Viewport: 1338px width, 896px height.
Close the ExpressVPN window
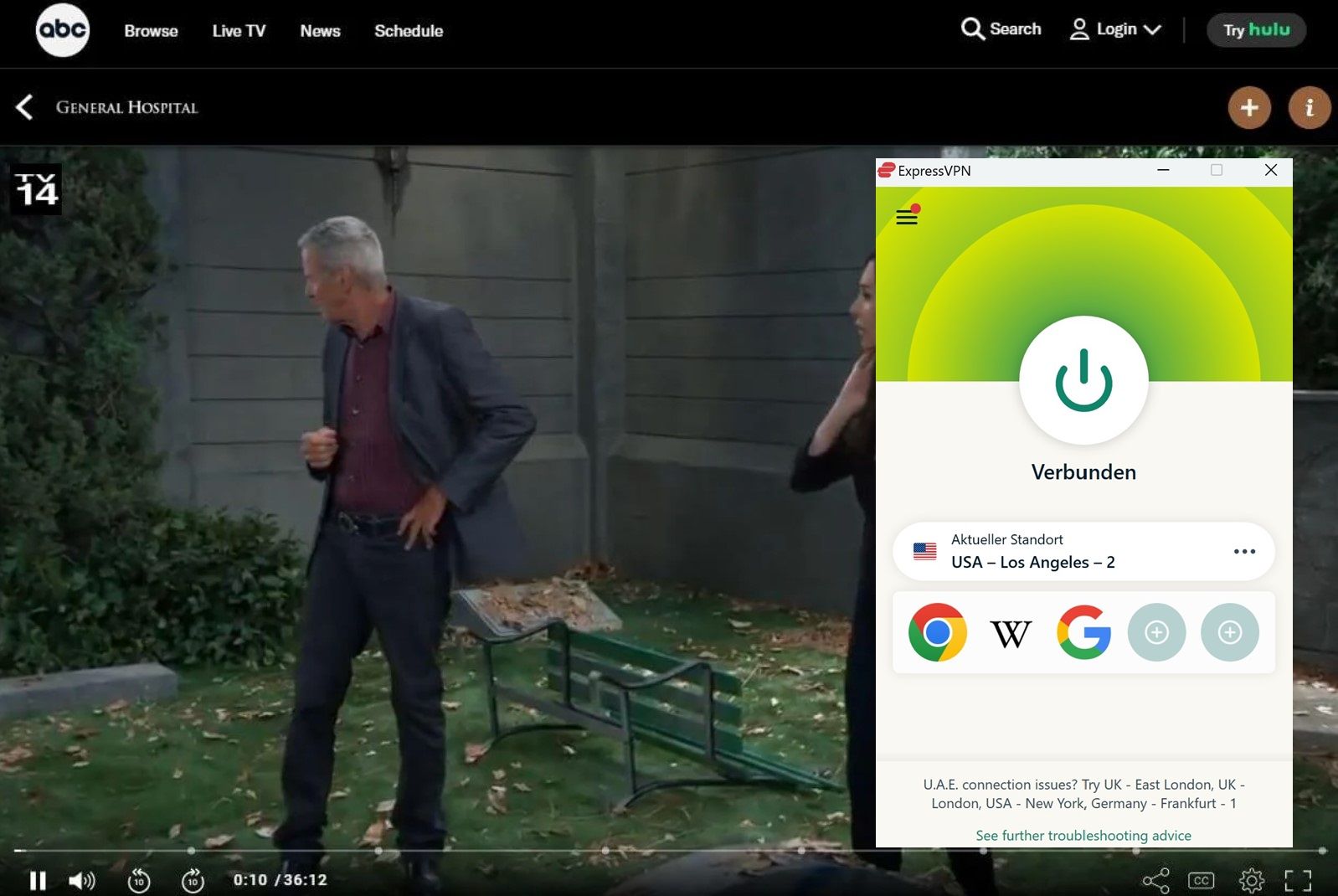tap(1270, 170)
